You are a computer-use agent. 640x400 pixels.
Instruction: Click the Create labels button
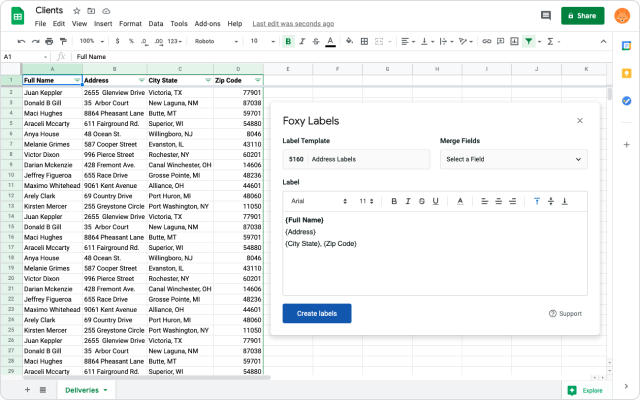pyautogui.click(x=317, y=313)
